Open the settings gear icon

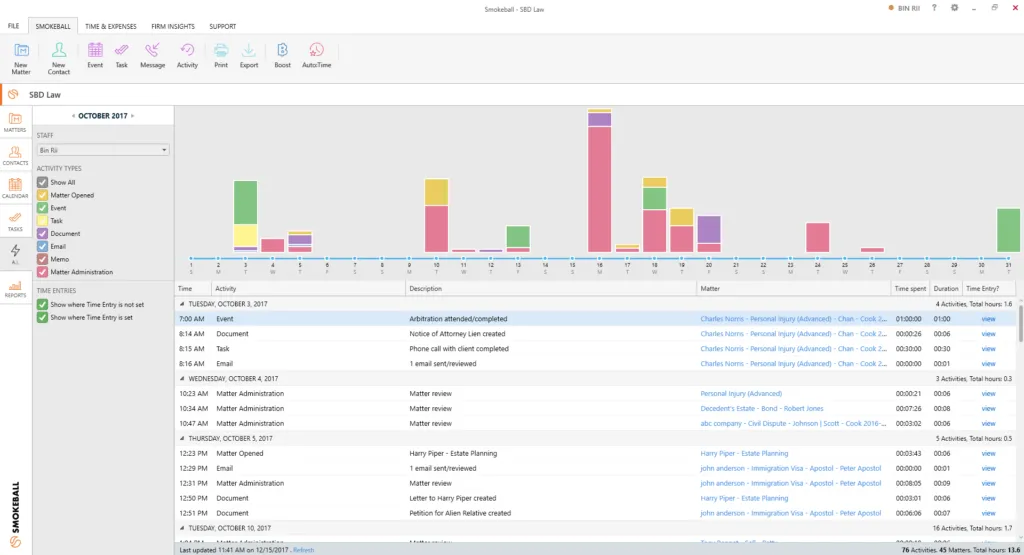[x=954, y=8]
